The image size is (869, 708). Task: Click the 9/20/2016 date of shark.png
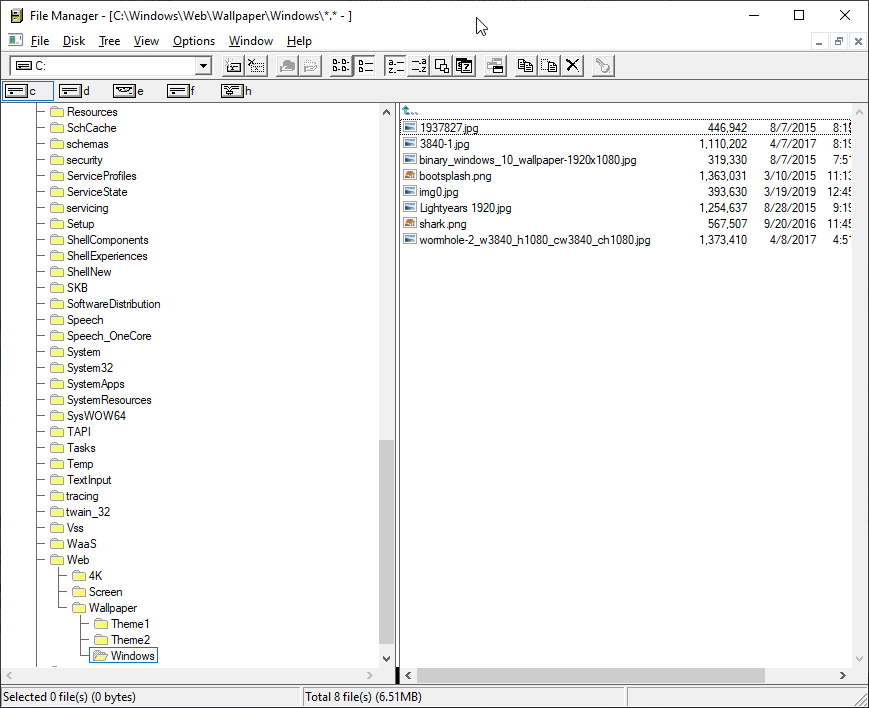pyautogui.click(x=790, y=224)
